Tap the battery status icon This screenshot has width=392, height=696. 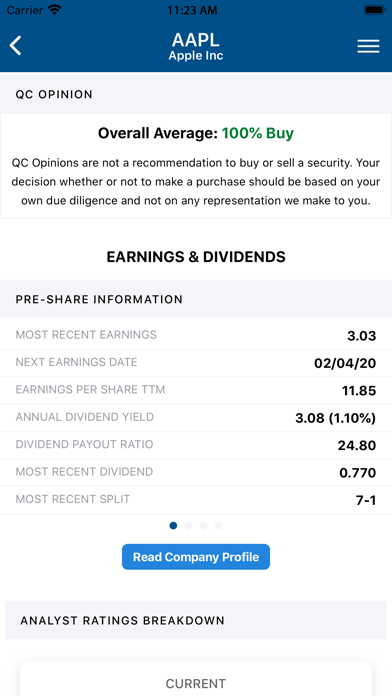coord(375,10)
